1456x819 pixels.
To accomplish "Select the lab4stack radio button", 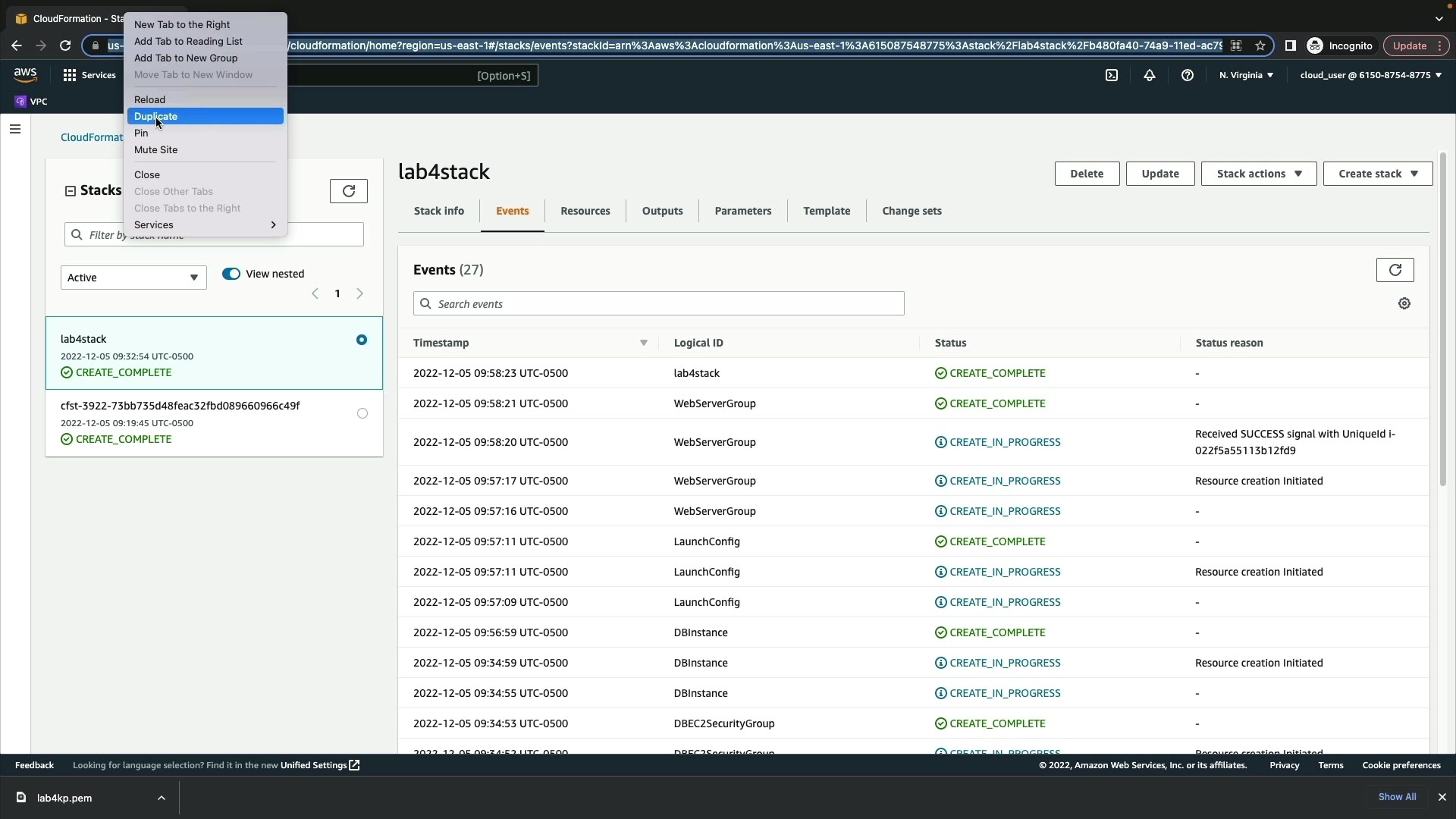I will tap(362, 340).
